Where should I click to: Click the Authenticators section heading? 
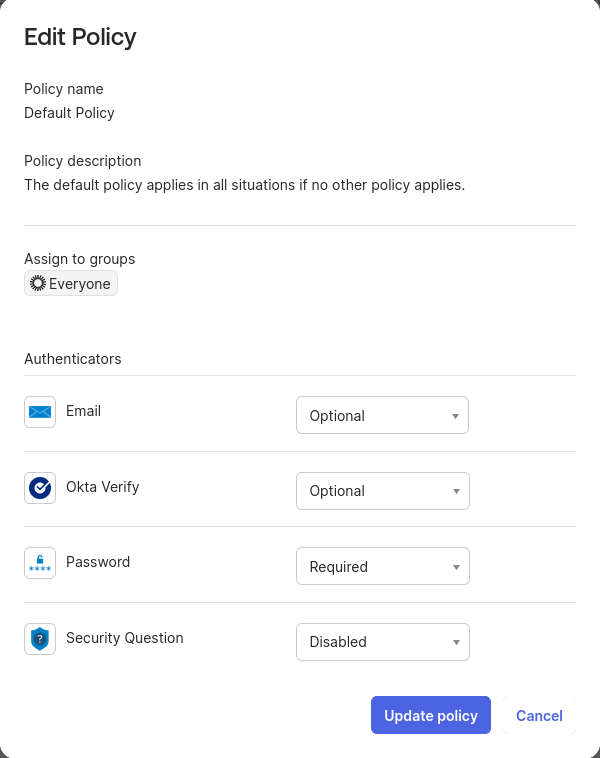coord(73,359)
